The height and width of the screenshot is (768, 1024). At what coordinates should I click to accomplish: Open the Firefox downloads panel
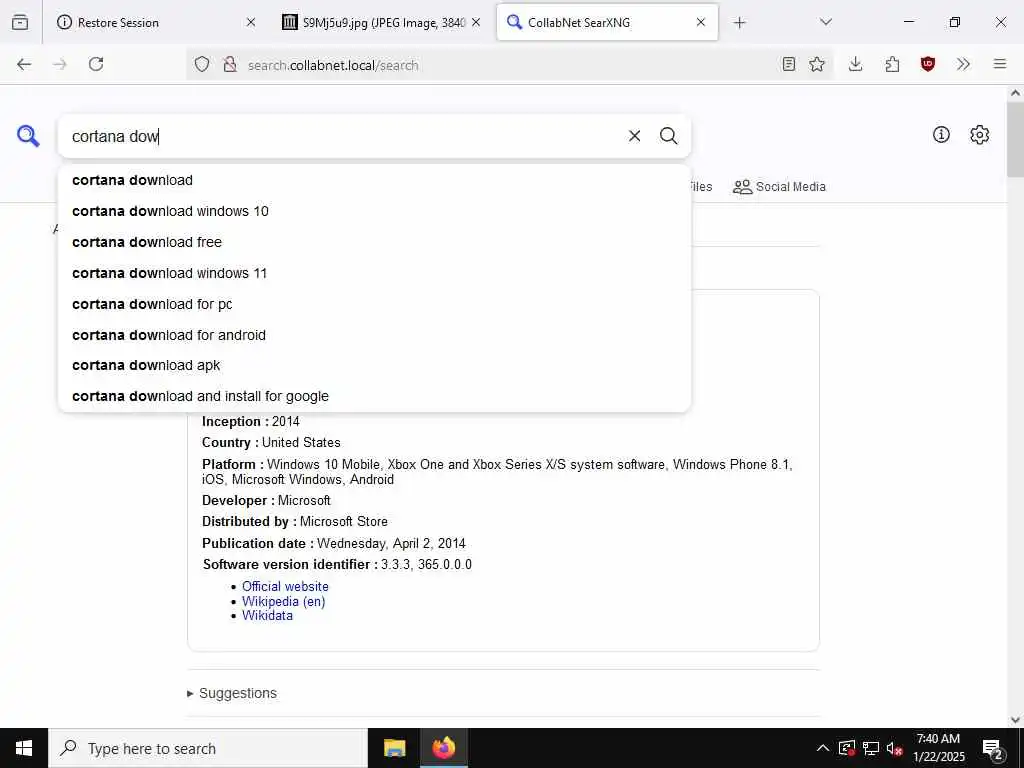tap(856, 64)
